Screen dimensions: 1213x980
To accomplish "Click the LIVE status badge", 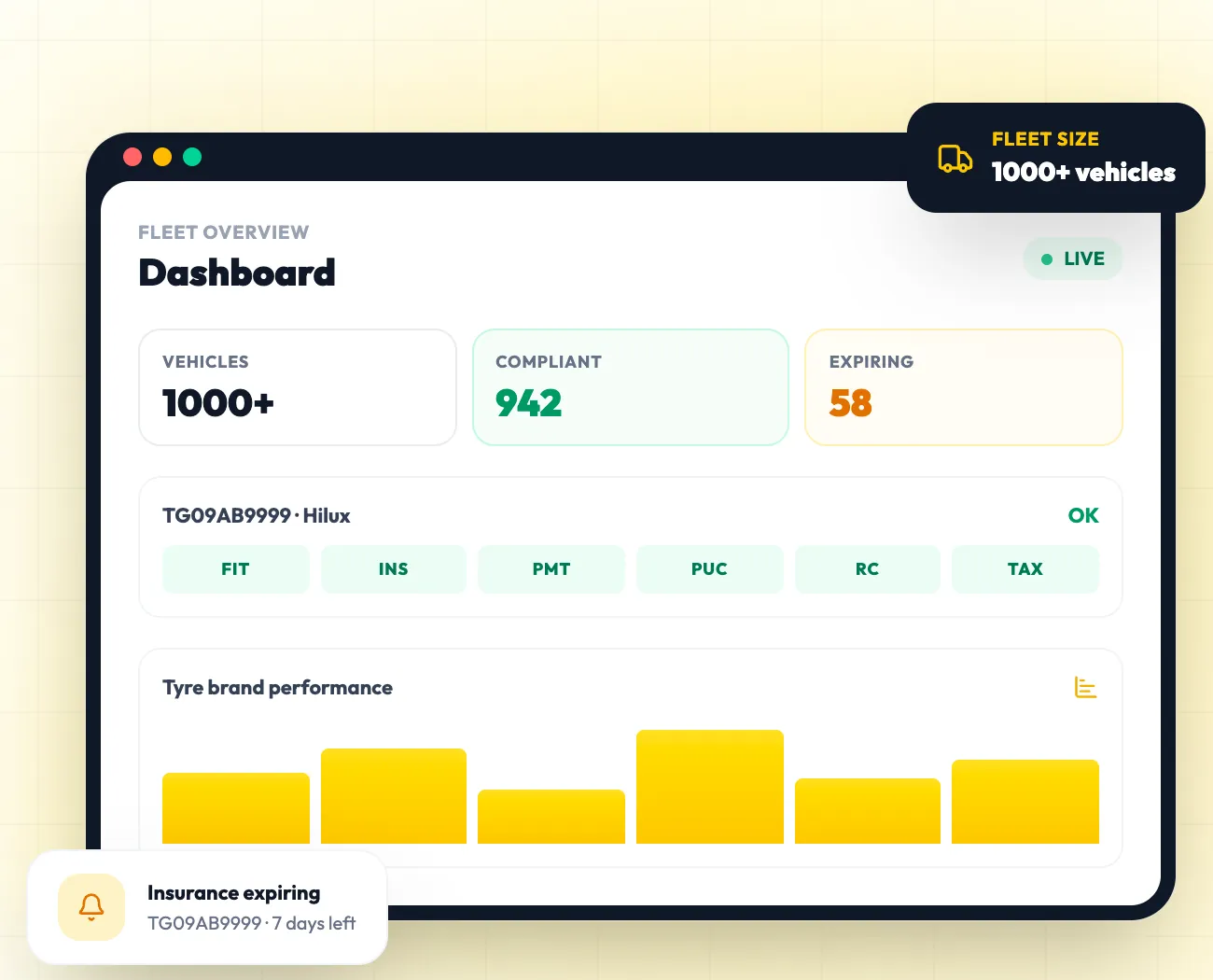I will tap(1073, 259).
